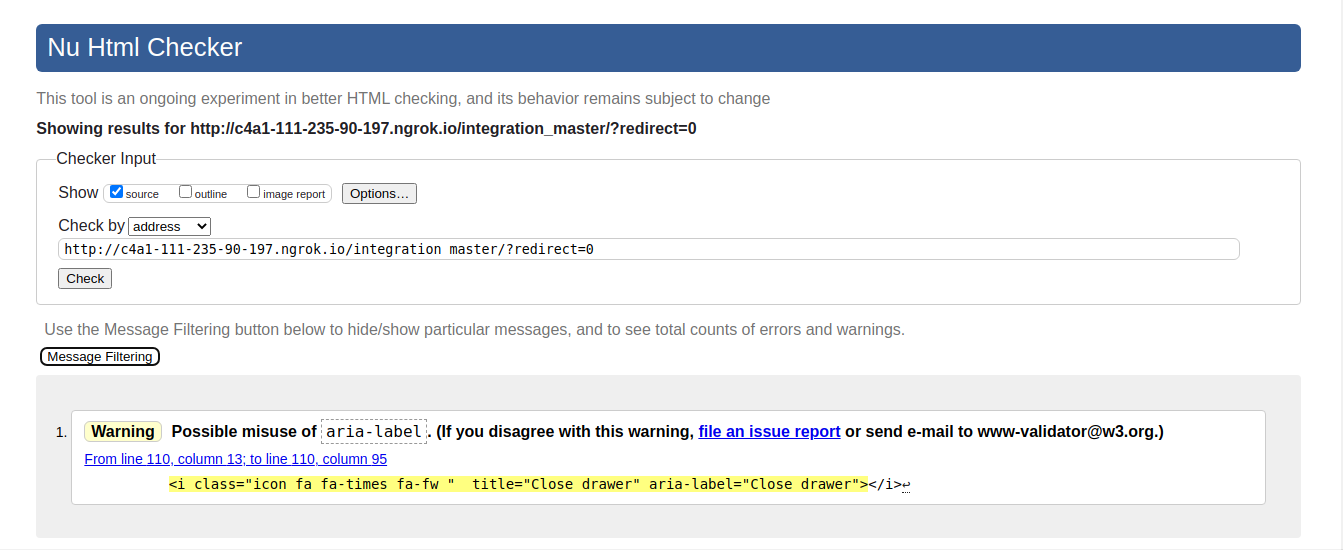The width and height of the screenshot is (1343, 550).
Task: Click the www-validator@w3.org email text
Action: click(1067, 432)
